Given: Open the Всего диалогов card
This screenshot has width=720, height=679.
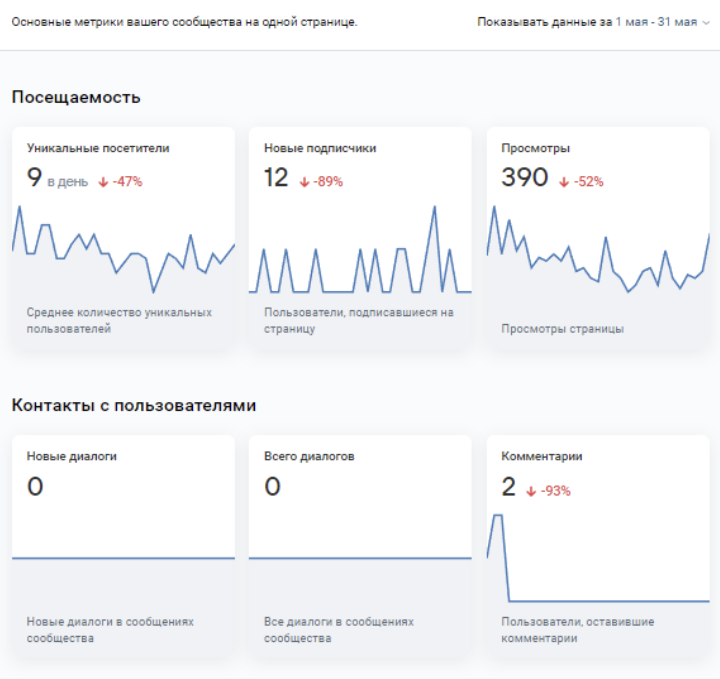Looking at the screenshot, I should (360, 545).
